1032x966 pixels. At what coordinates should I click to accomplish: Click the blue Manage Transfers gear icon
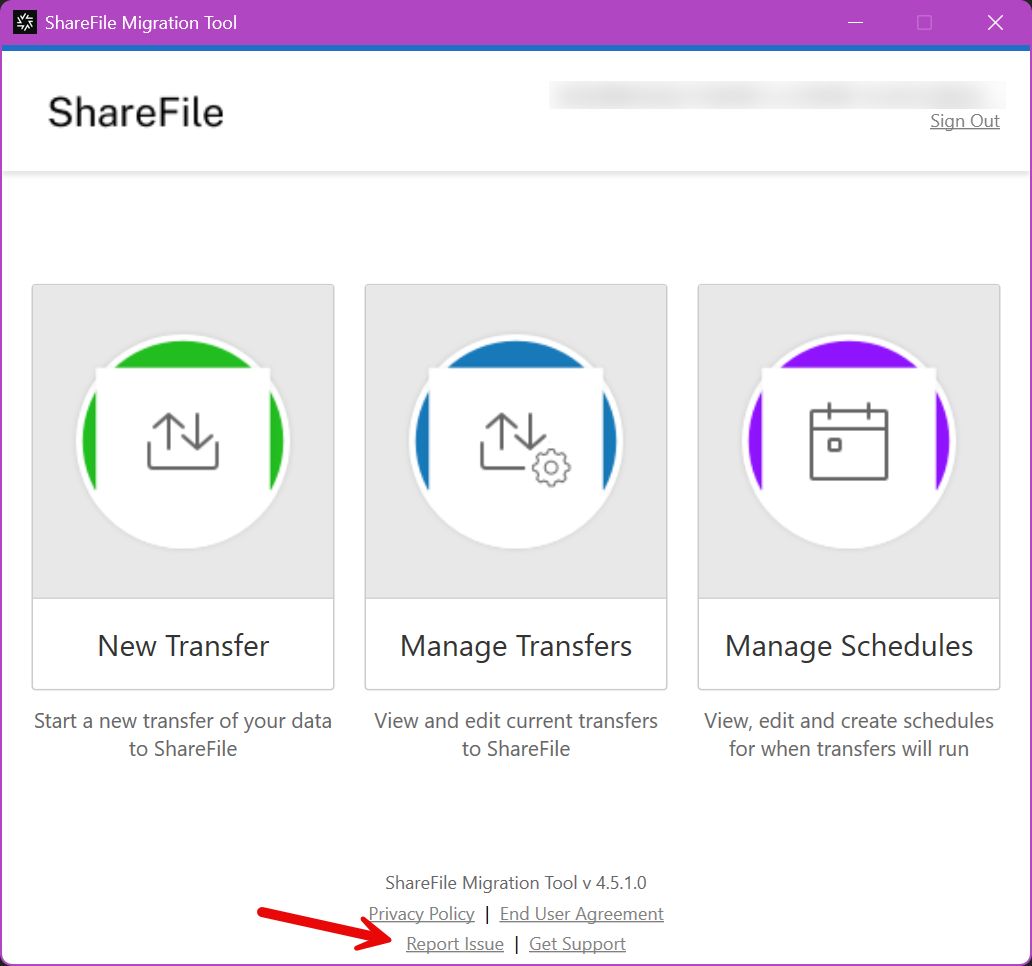pyautogui.click(x=516, y=442)
